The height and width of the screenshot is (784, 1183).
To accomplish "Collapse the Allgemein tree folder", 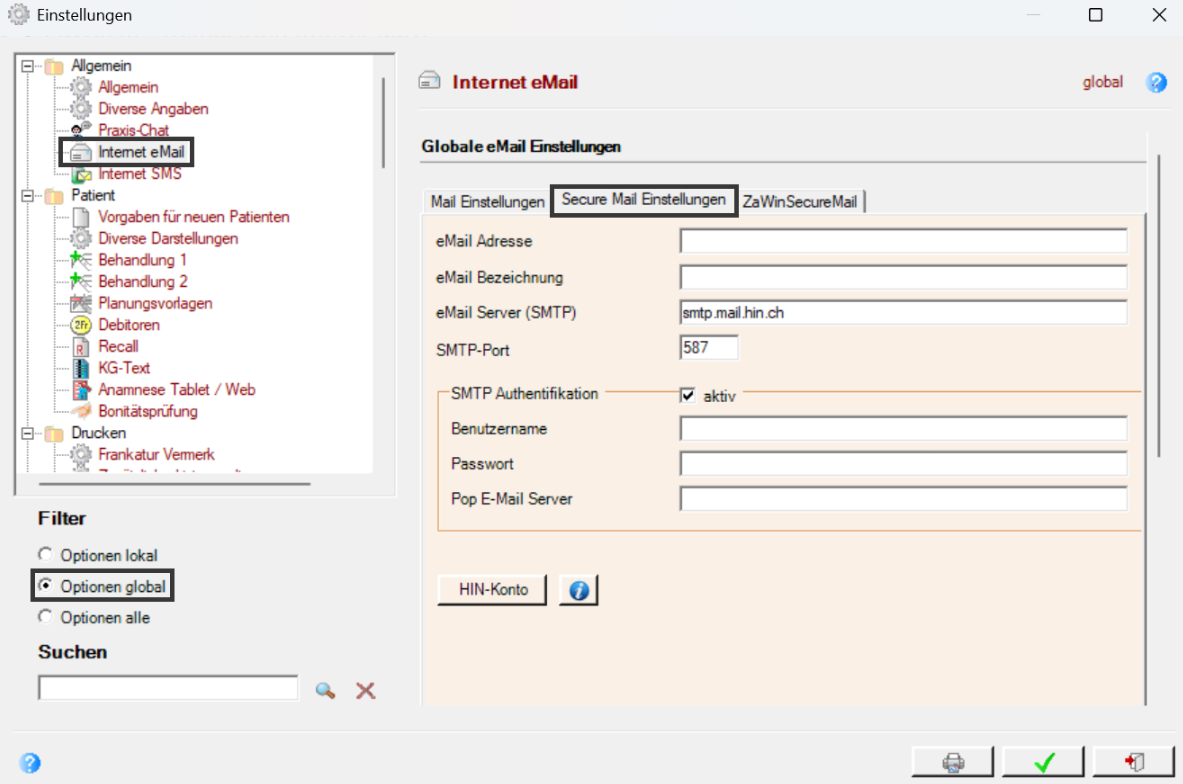I will point(28,66).
